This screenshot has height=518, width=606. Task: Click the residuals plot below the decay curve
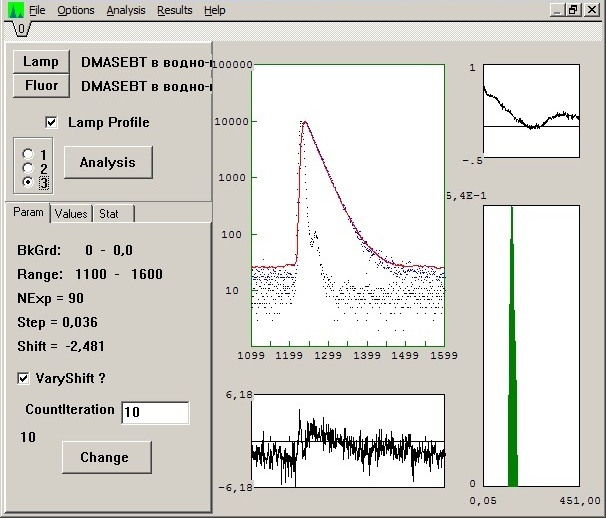click(x=348, y=441)
